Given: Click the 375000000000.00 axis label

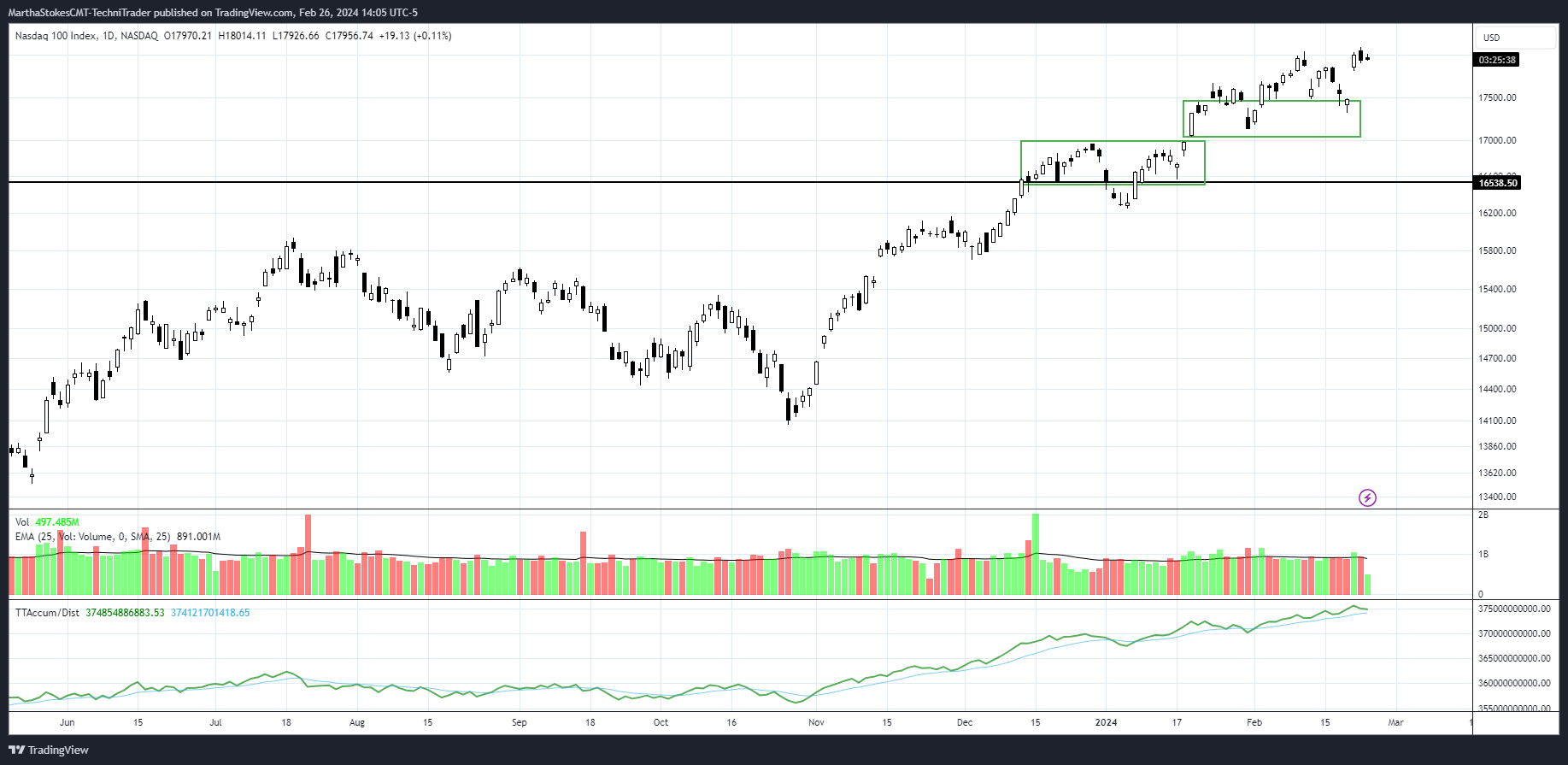Looking at the screenshot, I should click(x=1515, y=609).
